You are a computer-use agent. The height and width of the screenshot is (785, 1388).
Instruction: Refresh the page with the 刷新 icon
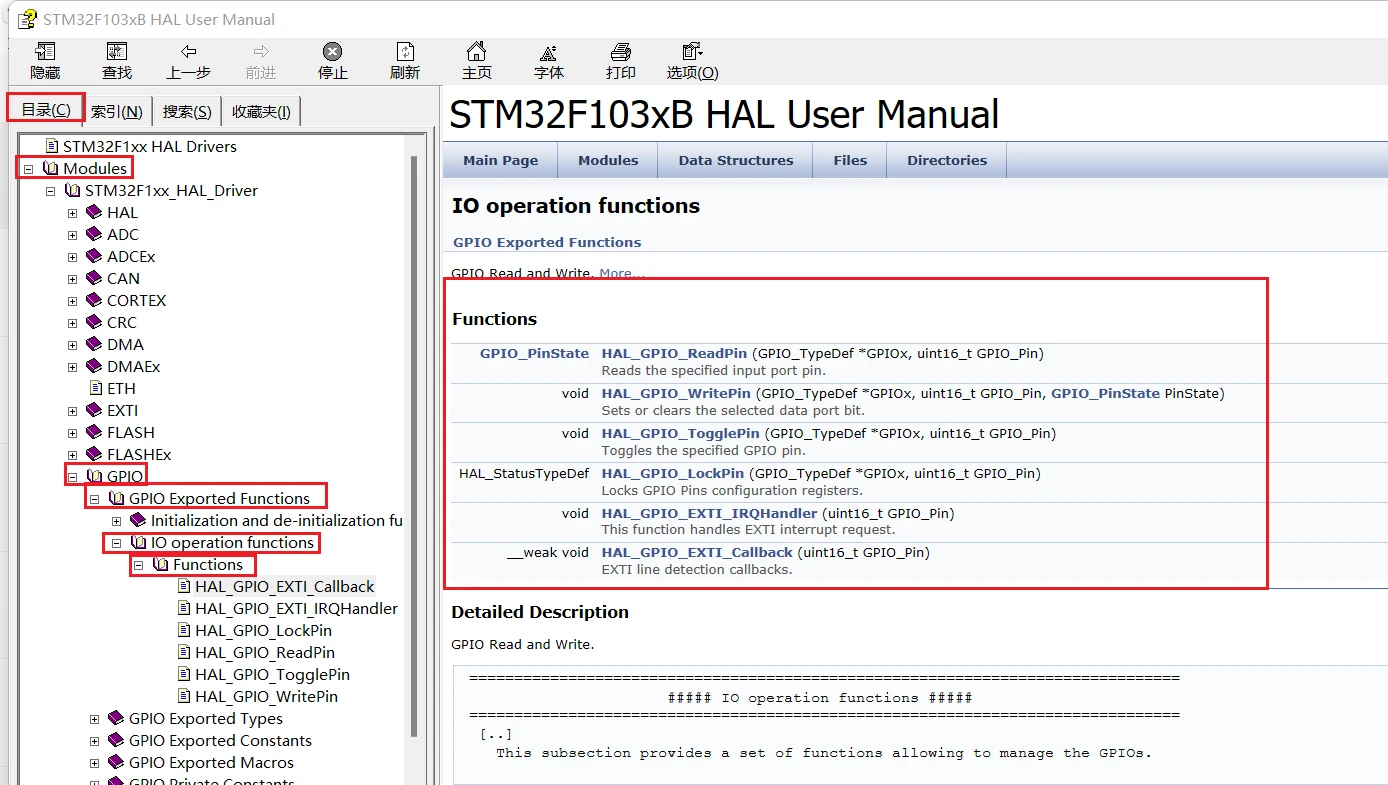[x=405, y=52]
